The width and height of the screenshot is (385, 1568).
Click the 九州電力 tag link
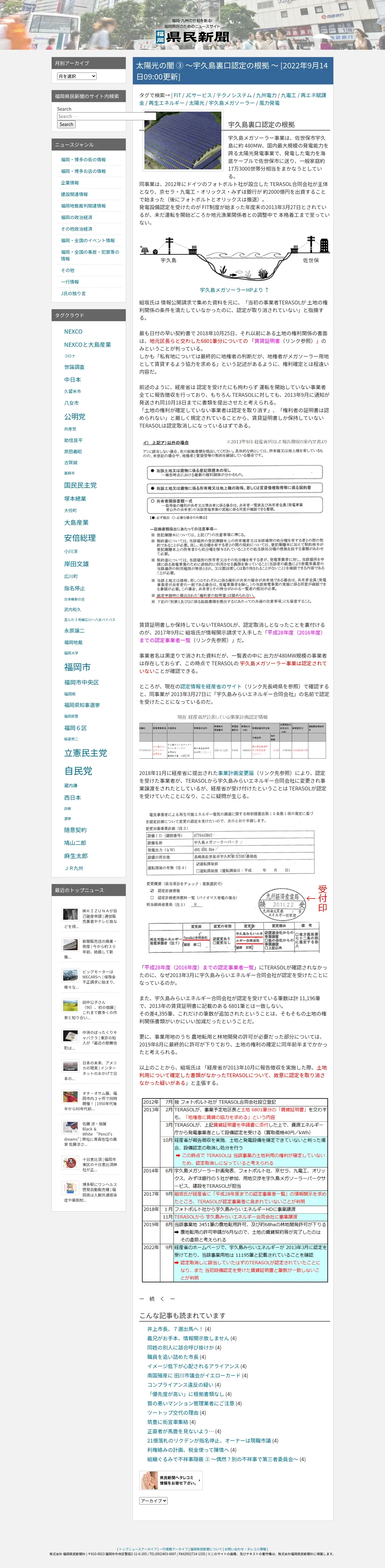pos(266,95)
